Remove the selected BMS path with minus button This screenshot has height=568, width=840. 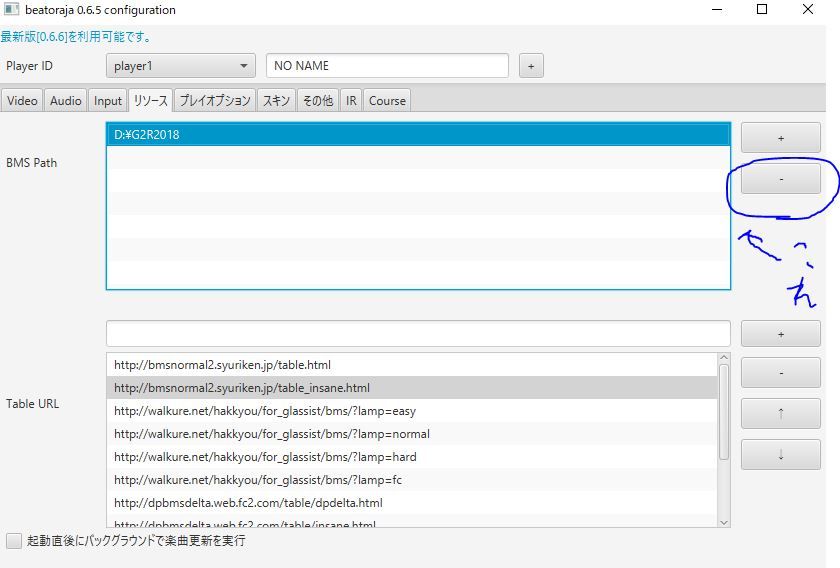(x=781, y=178)
